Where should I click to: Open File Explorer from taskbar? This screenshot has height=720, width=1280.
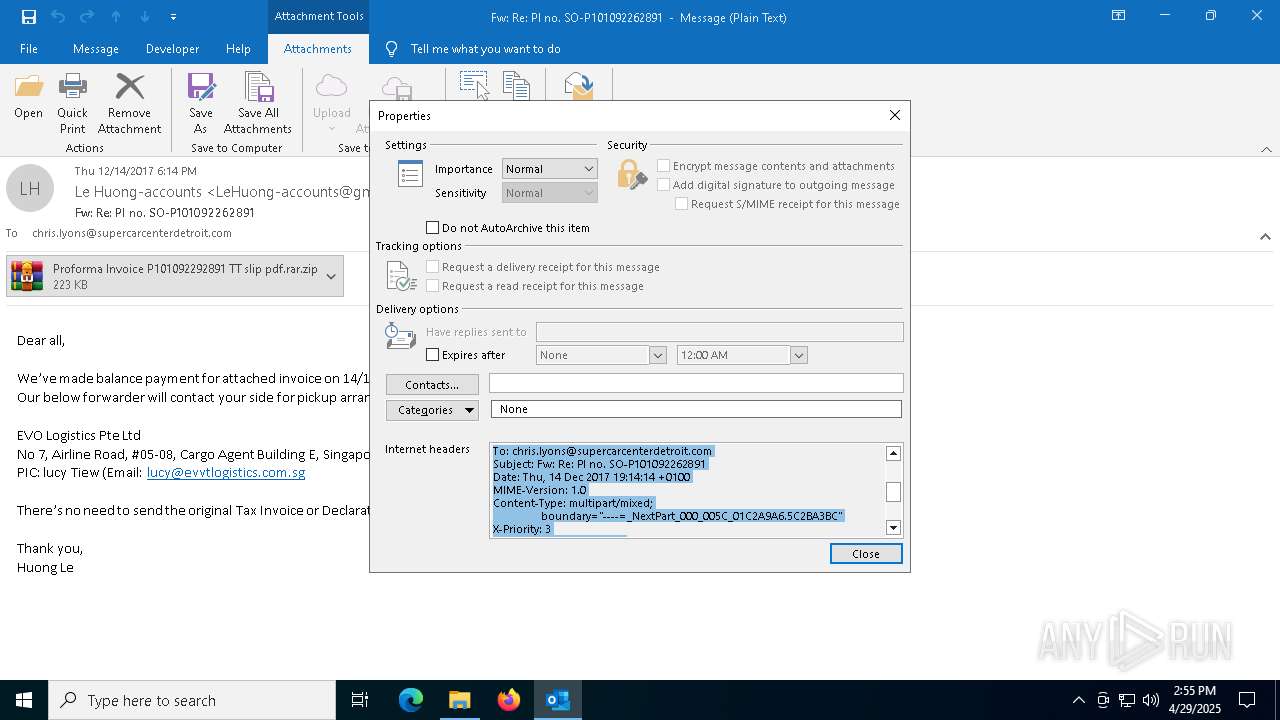pyautogui.click(x=460, y=700)
